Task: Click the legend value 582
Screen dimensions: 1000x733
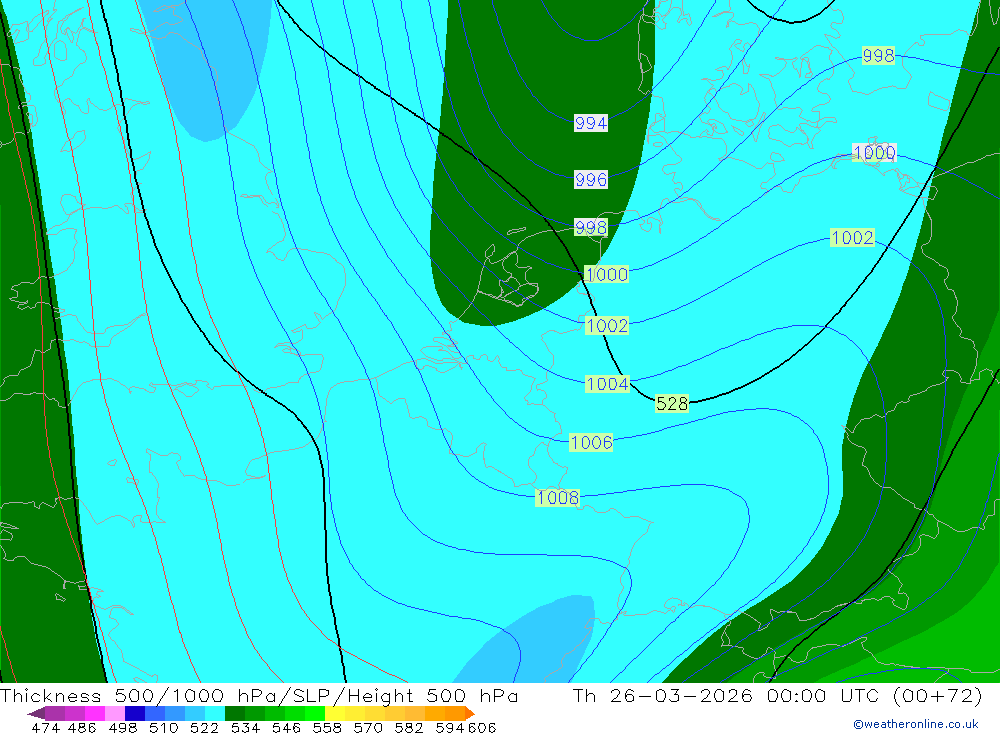Action: pyautogui.click(x=408, y=727)
